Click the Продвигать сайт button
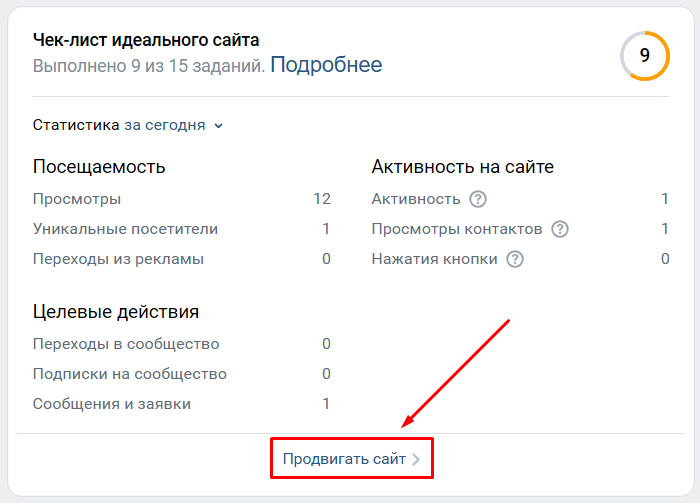700x503 pixels. [x=352, y=459]
